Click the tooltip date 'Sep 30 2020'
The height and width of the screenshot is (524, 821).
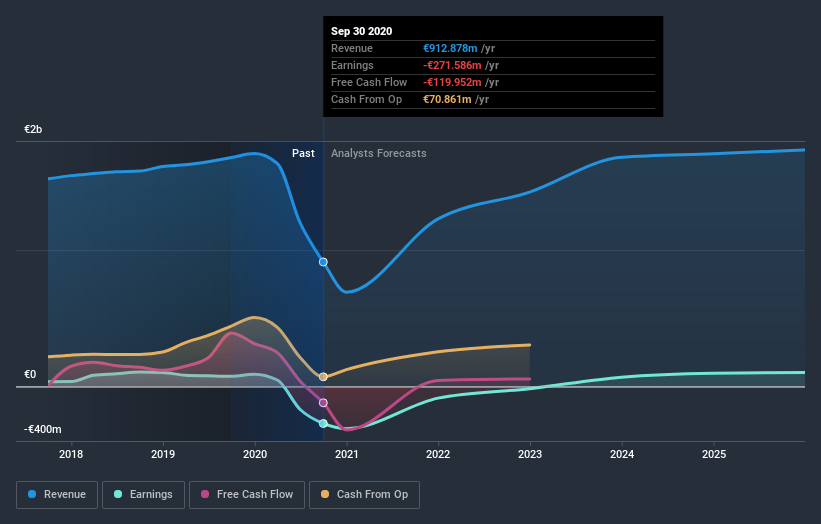[361, 31]
